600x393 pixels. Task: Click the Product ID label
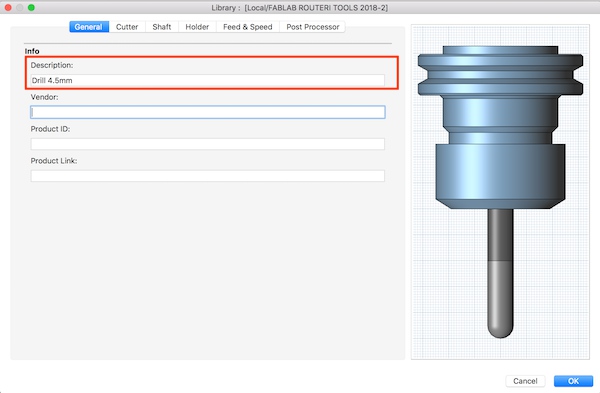(x=50, y=129)
